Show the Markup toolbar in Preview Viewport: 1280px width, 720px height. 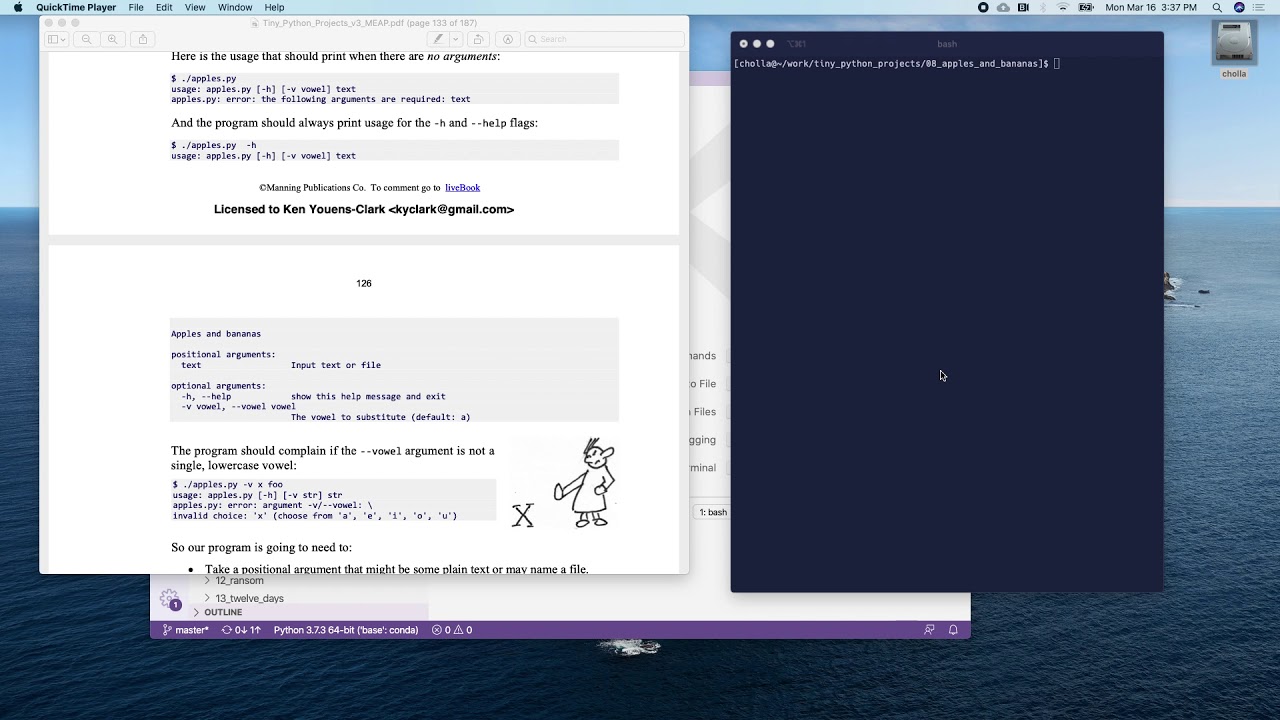pyautogui.click(x=508, y=39)
